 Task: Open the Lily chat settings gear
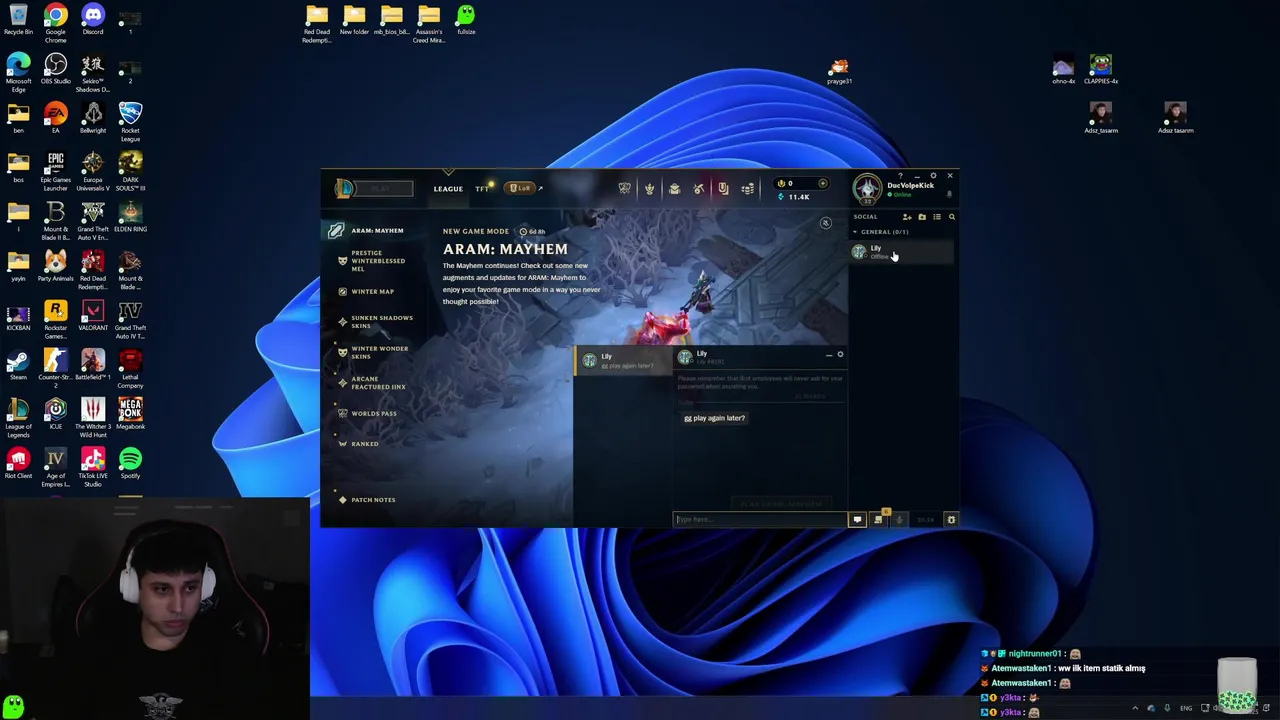840,355
